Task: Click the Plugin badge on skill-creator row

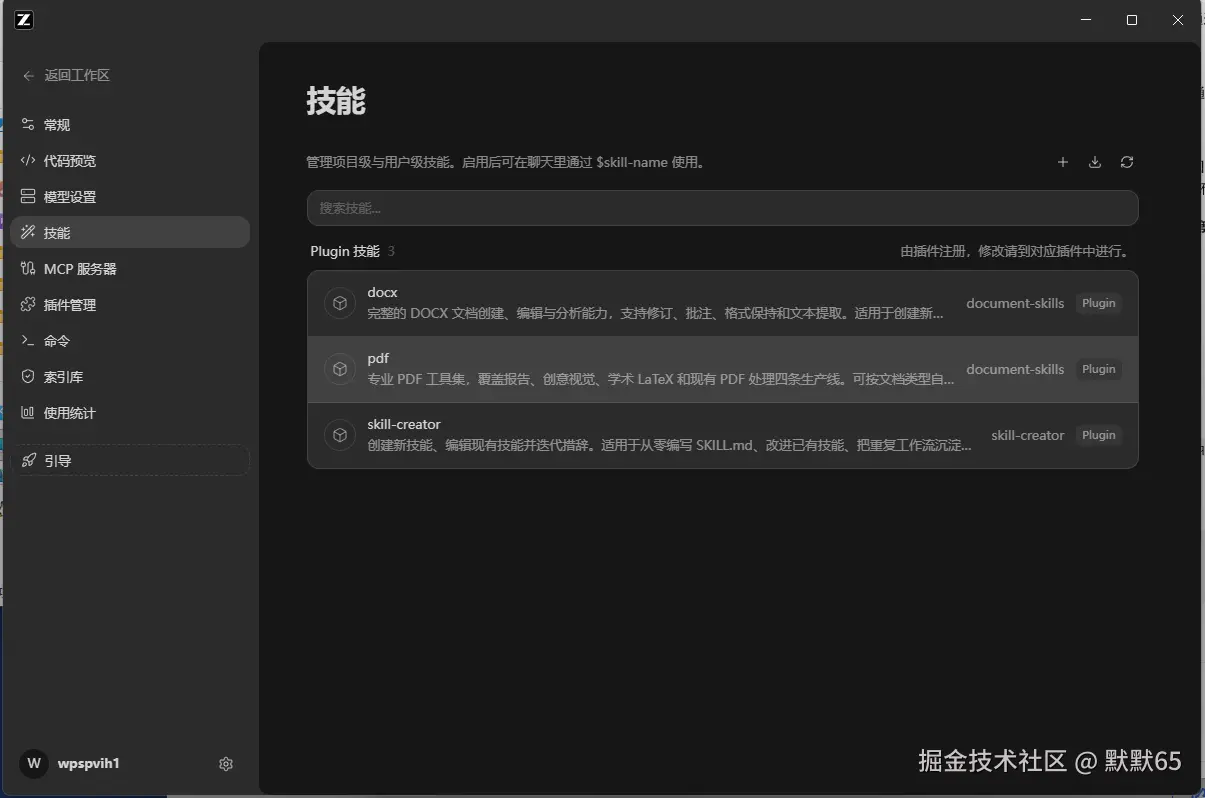Action: point(1098,435)
